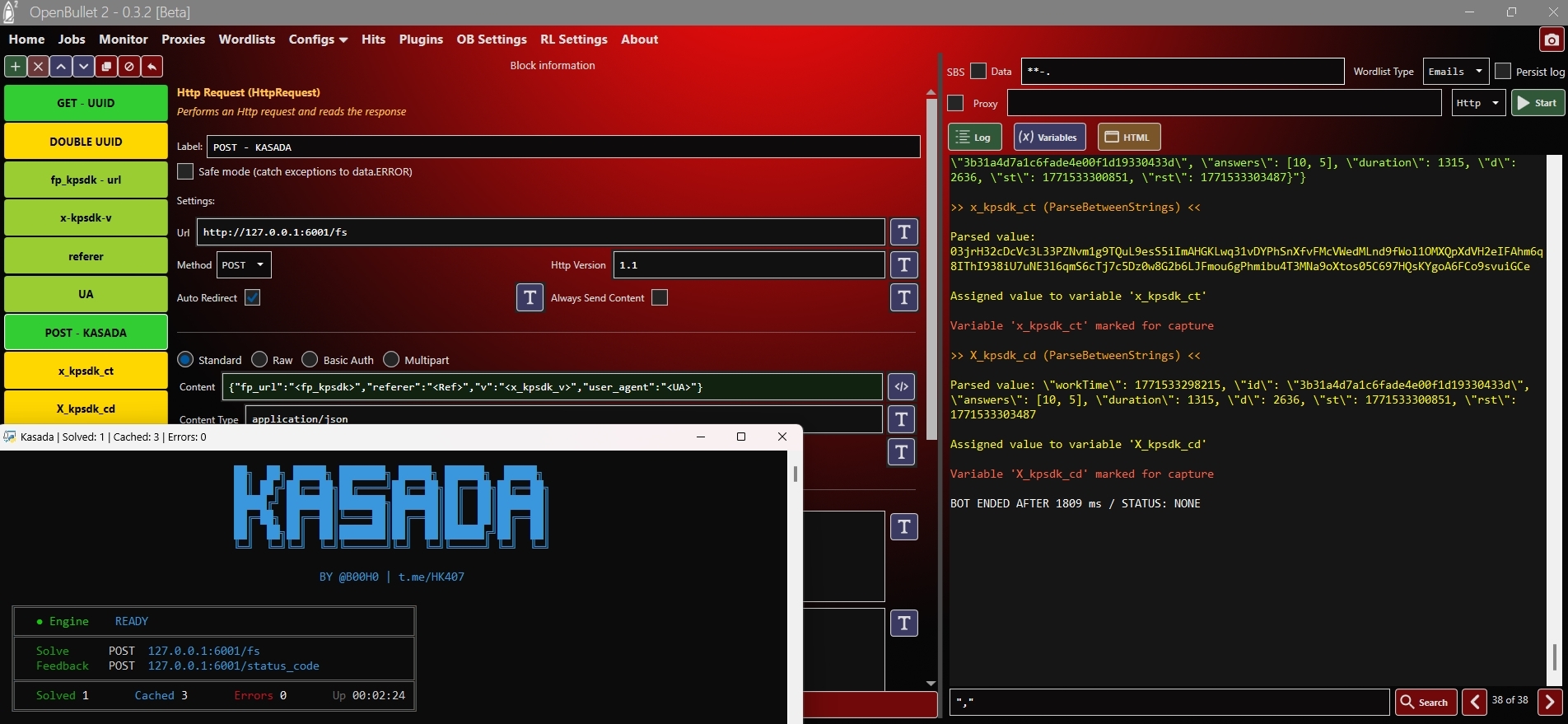
Task: Open the HTML tab
Action: (x=1129, y=137)
